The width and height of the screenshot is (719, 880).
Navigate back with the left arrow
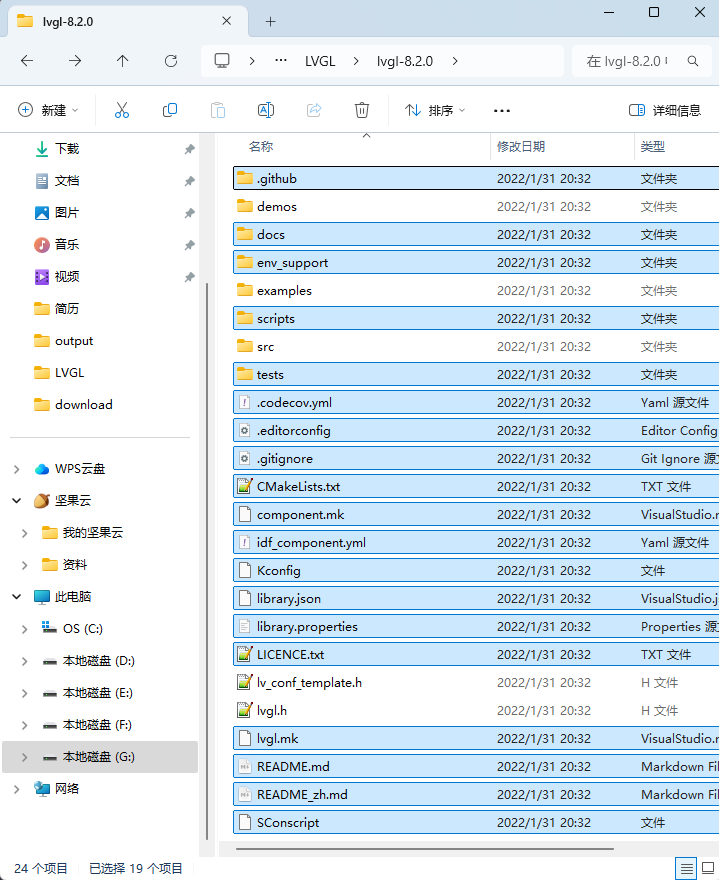pyautogui.click(x=27, y=61)
